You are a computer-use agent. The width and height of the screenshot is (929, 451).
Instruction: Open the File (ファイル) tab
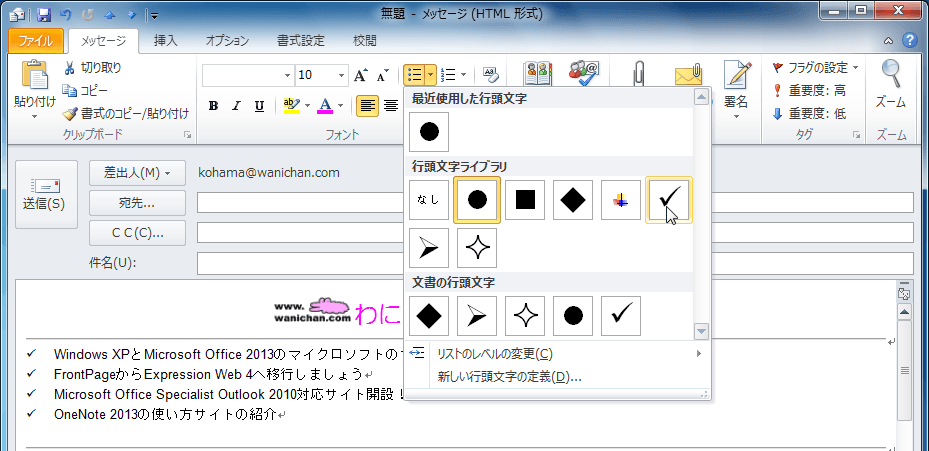36,41
